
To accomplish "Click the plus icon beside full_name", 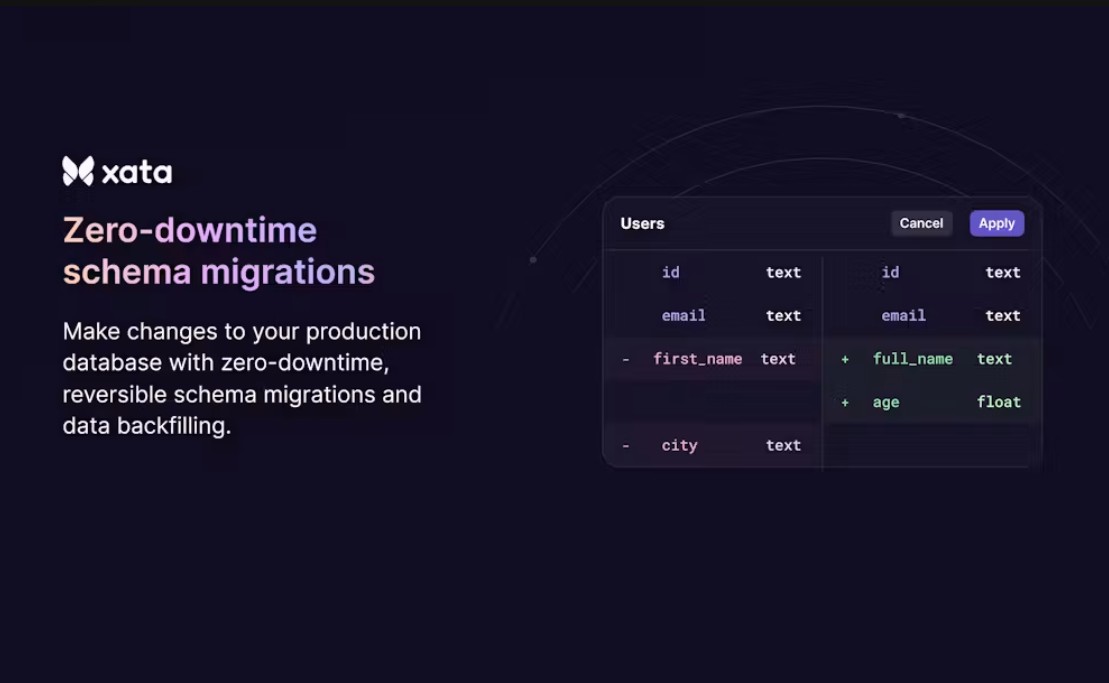I will tap(844, 360).
